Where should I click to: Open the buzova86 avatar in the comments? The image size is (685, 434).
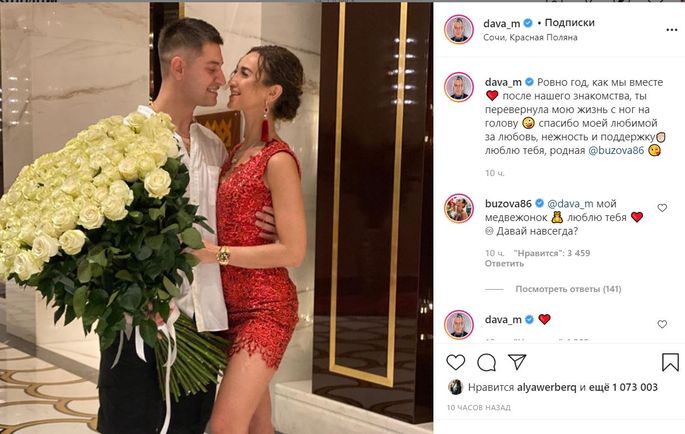tap(459, 208)
